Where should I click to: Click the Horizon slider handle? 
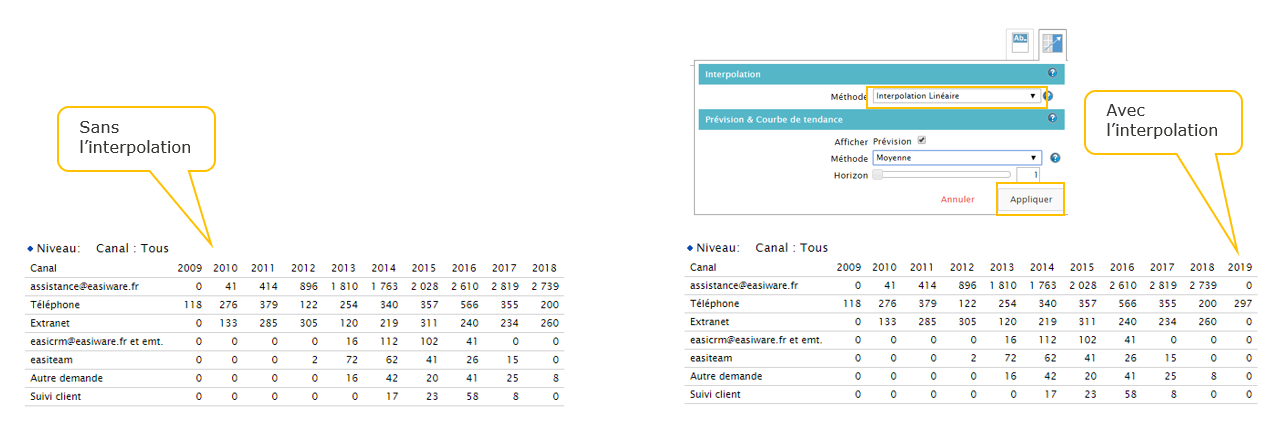(878, 175)
